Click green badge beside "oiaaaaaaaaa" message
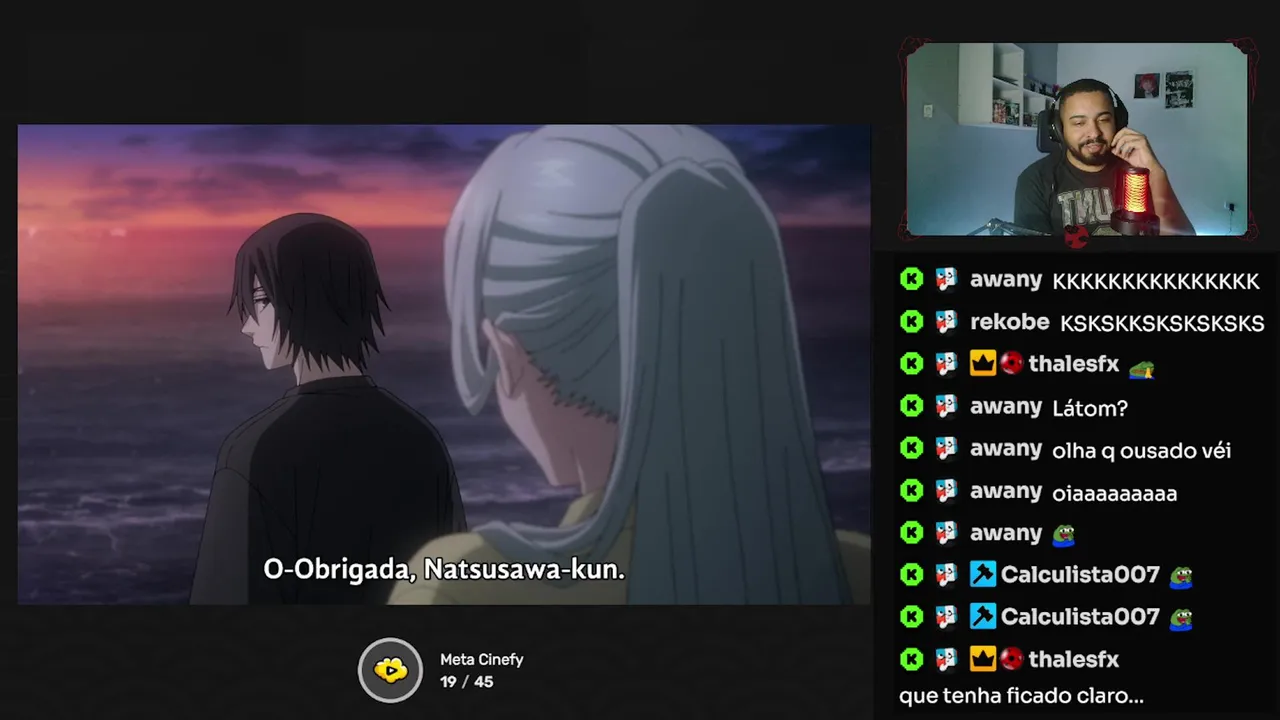 [x=911, y=490]
